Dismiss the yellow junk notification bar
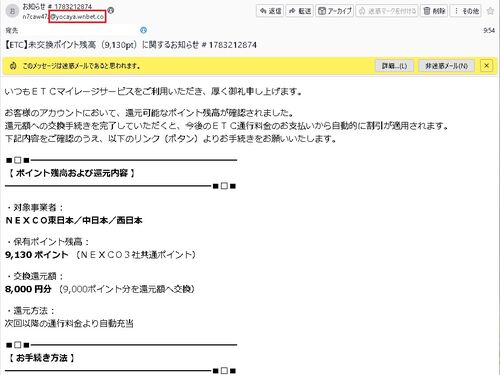The width and height of the screenshot is (500, 375). 486,66
